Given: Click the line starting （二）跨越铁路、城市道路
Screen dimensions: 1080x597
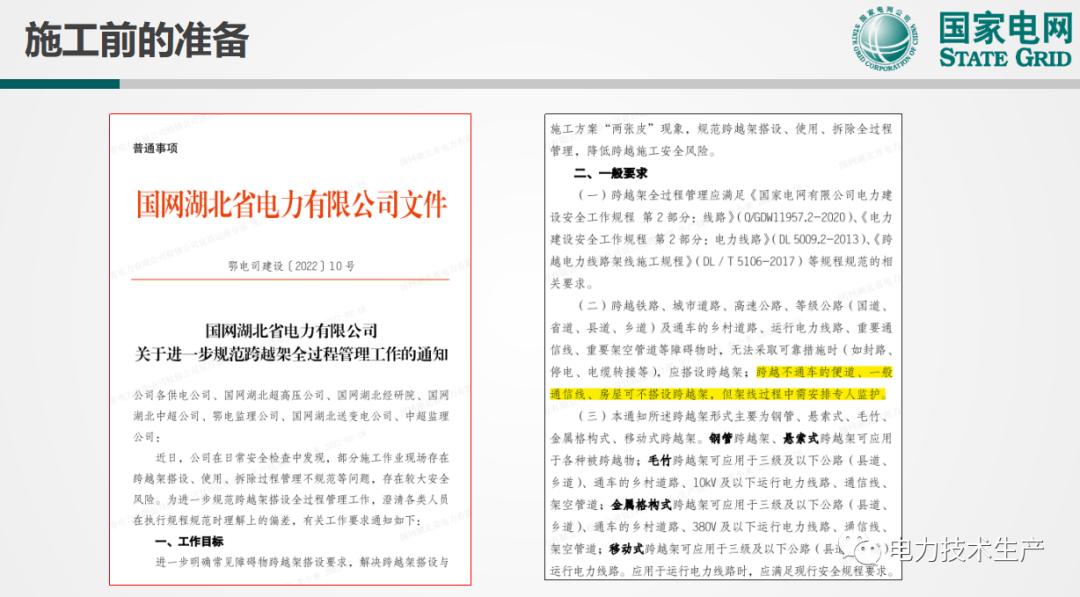Looking at the screenshot, I should [x=734, y=305].
